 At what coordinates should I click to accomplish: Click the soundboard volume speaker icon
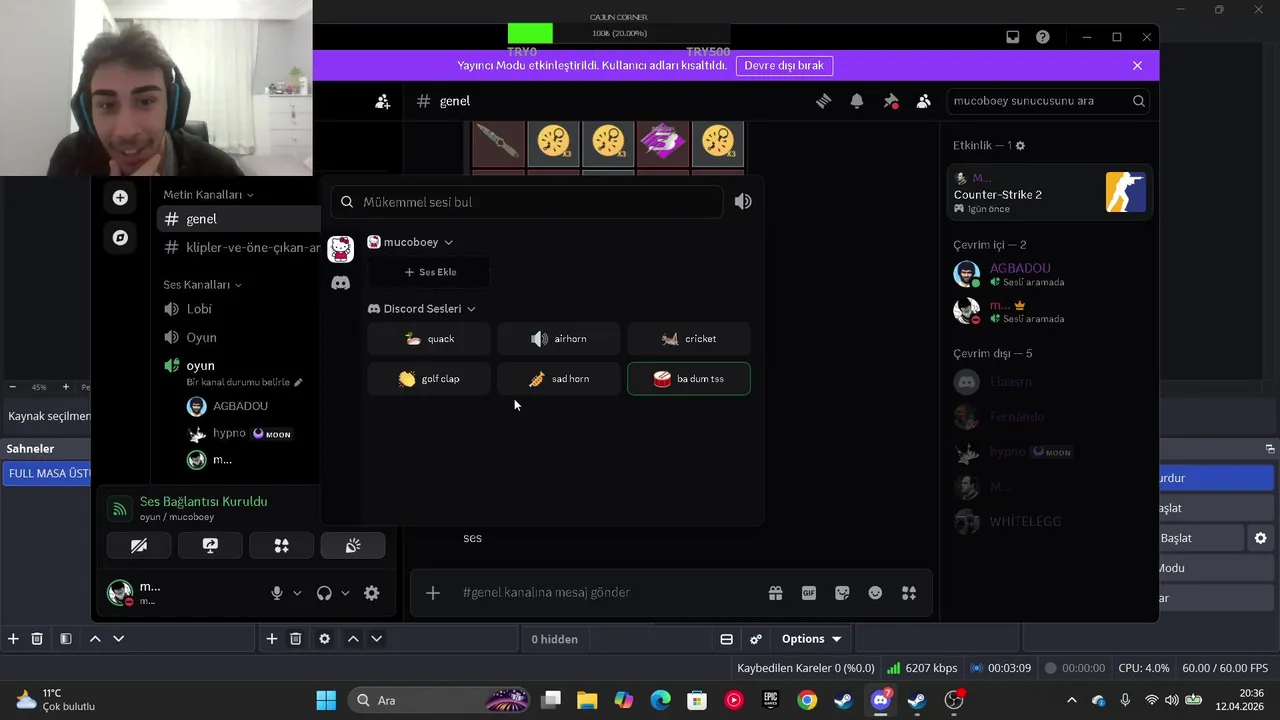tap(743, 202)
